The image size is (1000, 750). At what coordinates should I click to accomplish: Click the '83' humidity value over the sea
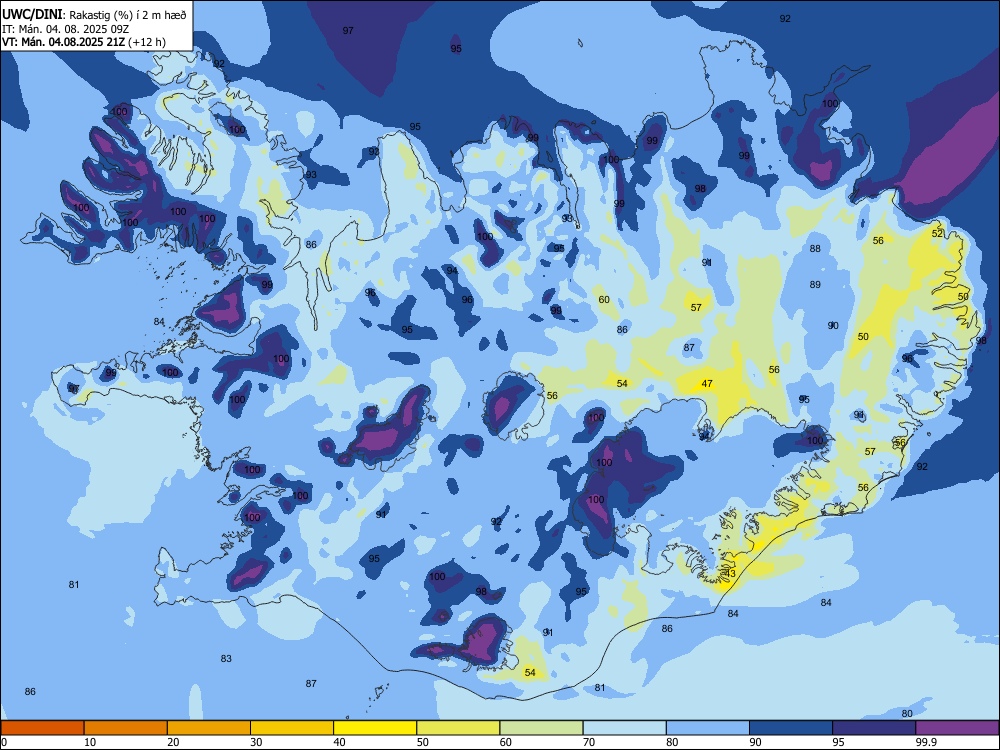[x=226, y=658]
